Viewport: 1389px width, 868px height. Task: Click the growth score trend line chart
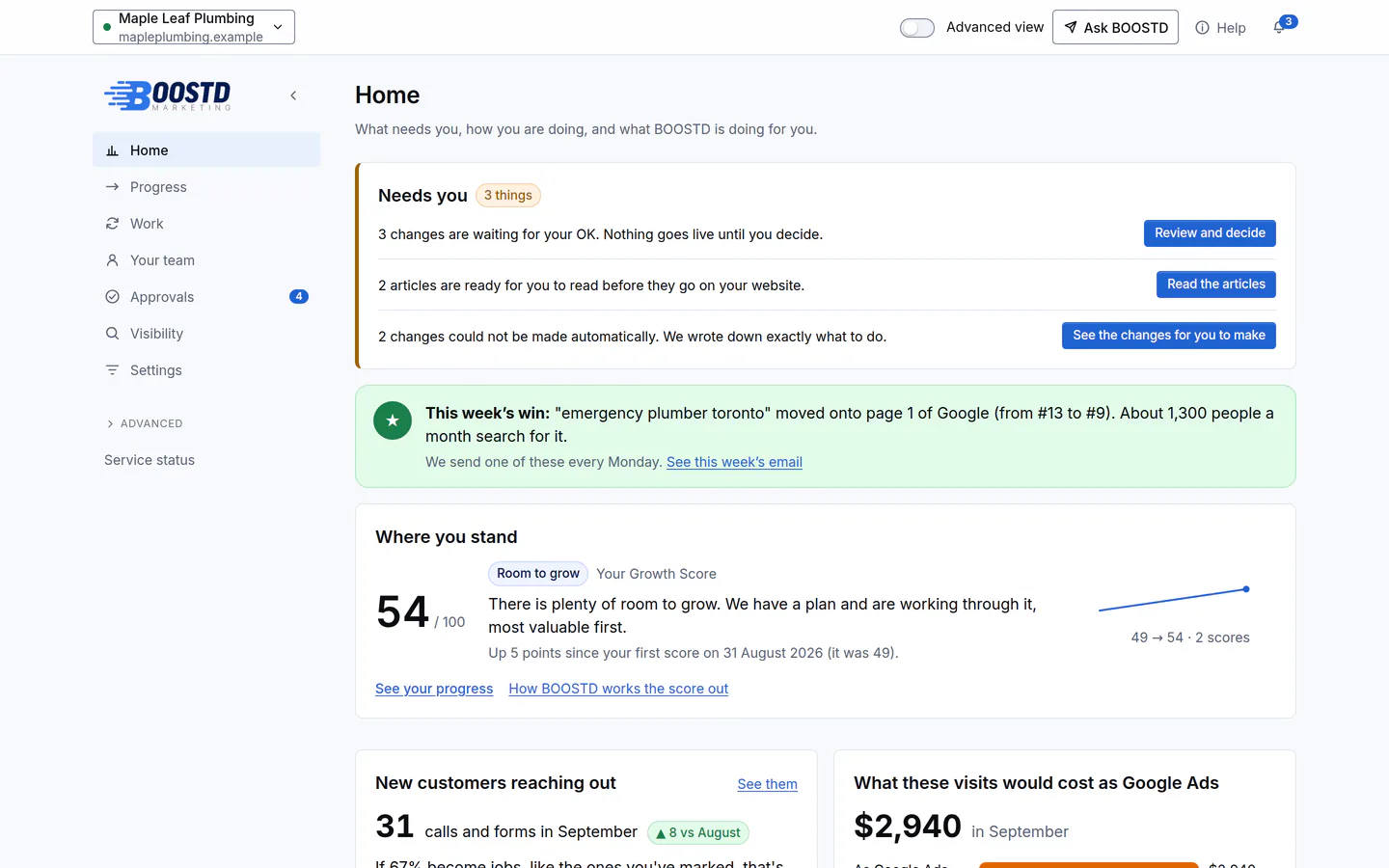click(1174, 599)
